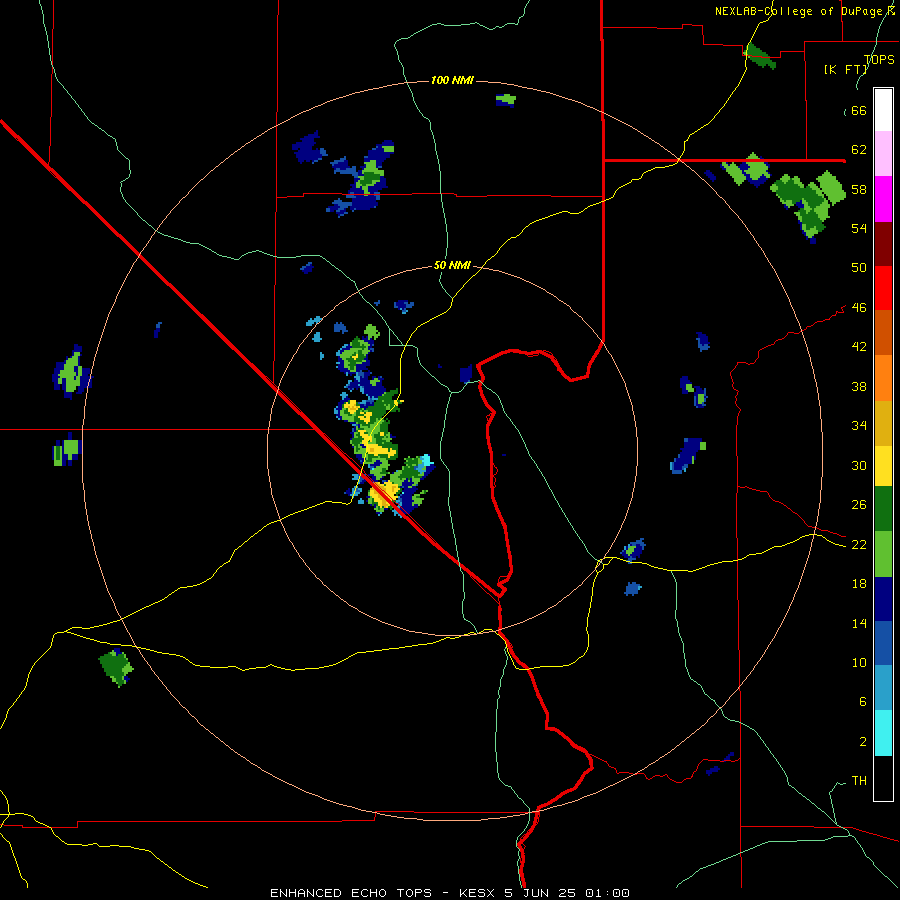Click the 22 legend value
Viewport: 900px width, 900px height.
tap(859, 544)
